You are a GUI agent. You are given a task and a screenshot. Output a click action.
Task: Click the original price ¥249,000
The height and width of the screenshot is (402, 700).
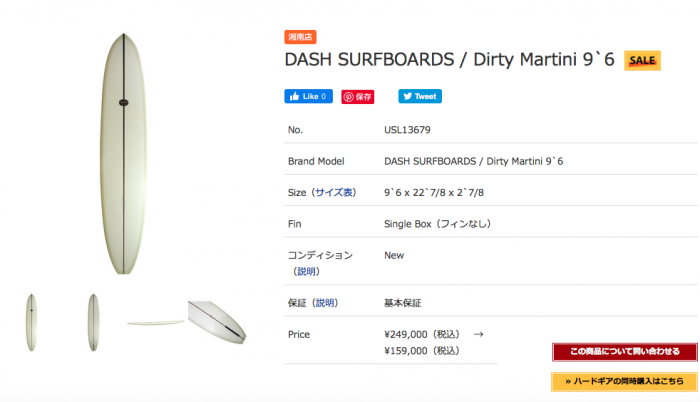pos(421,334)
